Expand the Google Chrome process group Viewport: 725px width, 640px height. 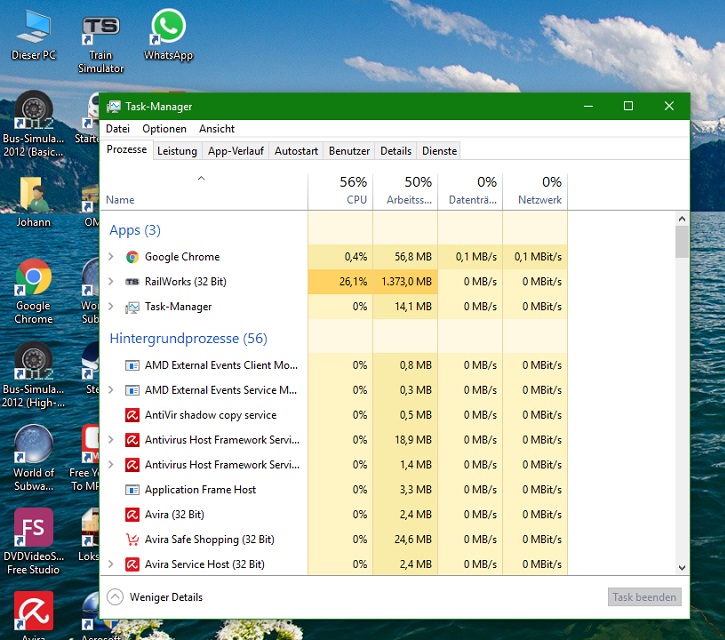[x=112, y=257]
